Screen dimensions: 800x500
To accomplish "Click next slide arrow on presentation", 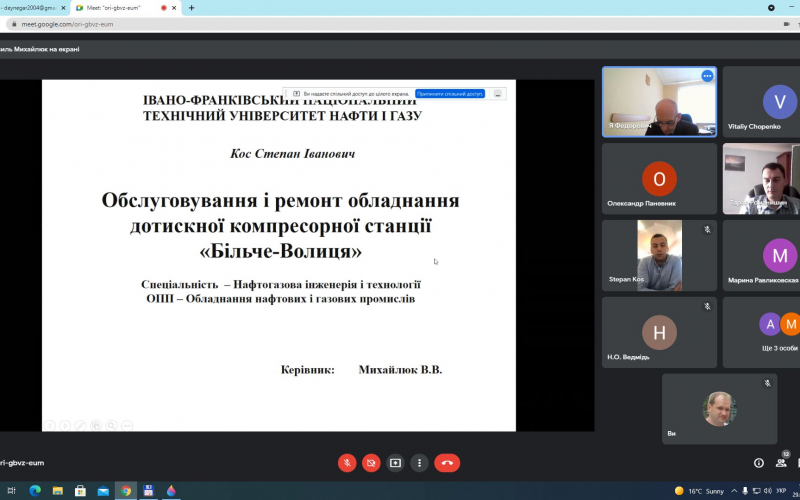I will point(65,425).
